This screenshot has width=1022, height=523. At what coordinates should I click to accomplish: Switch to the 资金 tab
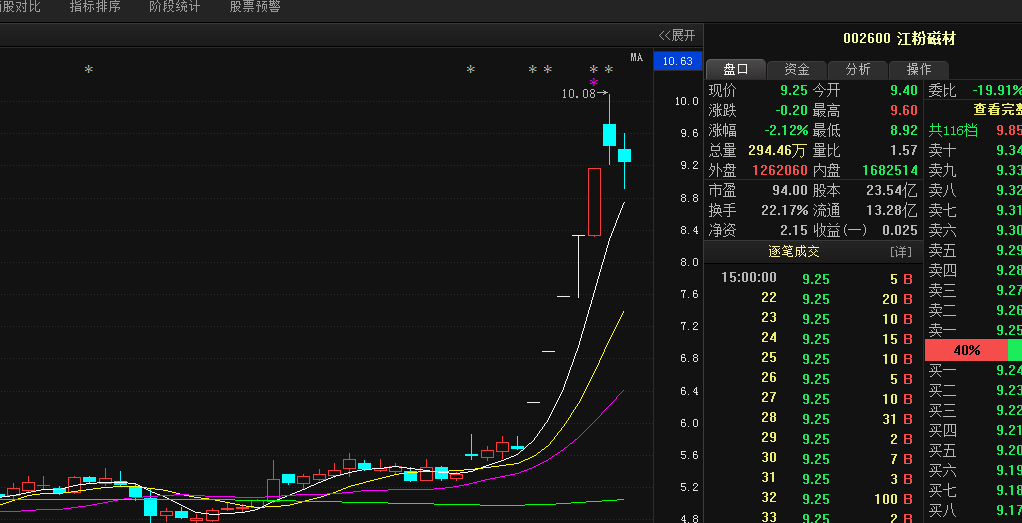click(796, 69)
